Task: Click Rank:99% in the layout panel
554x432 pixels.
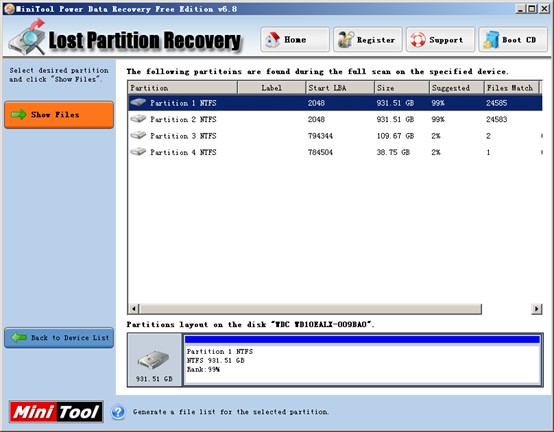Action: click(203, 369)
